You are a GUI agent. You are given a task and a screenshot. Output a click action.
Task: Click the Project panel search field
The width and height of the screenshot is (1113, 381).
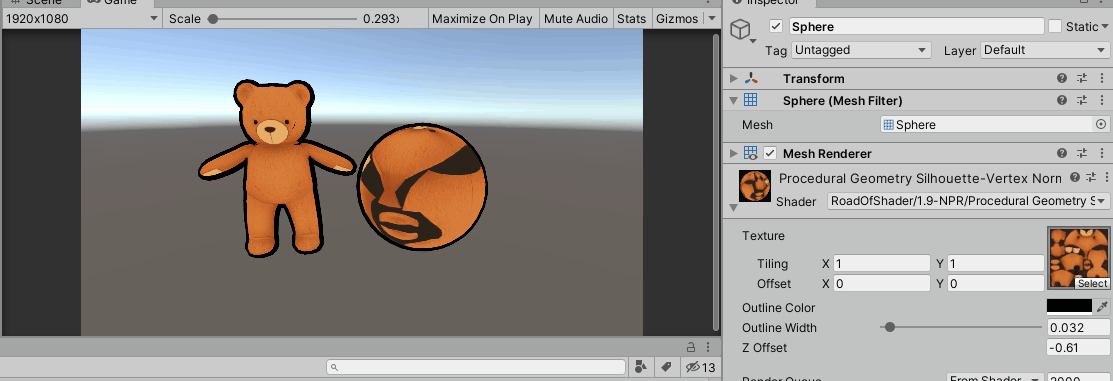click(x=476, y=367)
